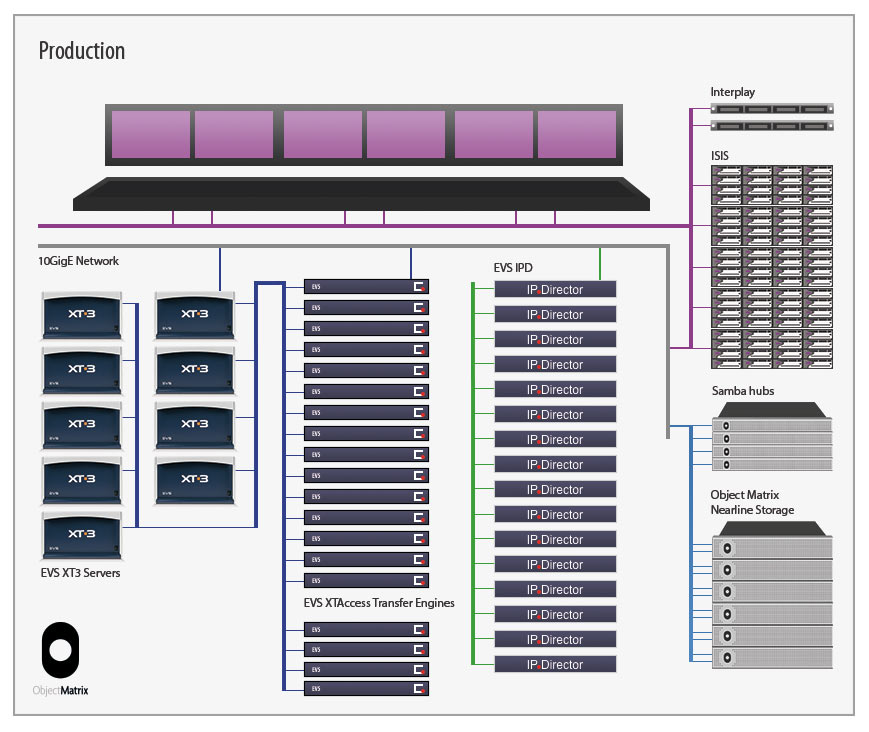Screen dimensions: 869x732
Task: Click the bottommost ISIS storage chassis
Action: [x=772, y=349]
